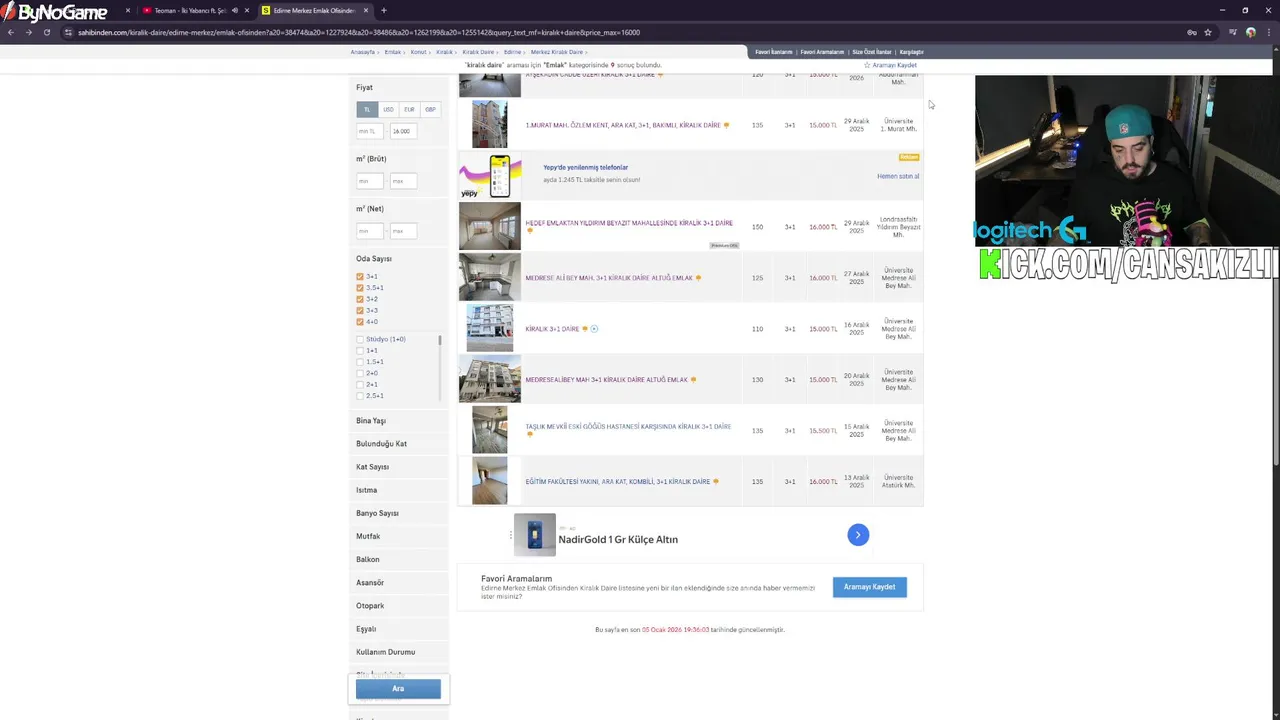Expand the Eşyalı filter
The height and width of the screenshot is (720, 1280).
[398, 629]
